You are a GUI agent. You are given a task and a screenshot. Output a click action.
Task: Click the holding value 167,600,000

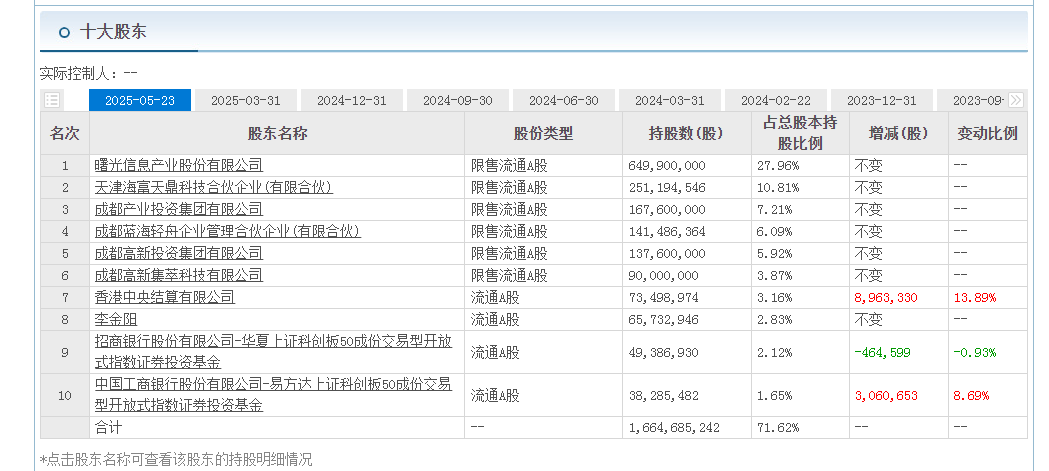tap(667, 209)
